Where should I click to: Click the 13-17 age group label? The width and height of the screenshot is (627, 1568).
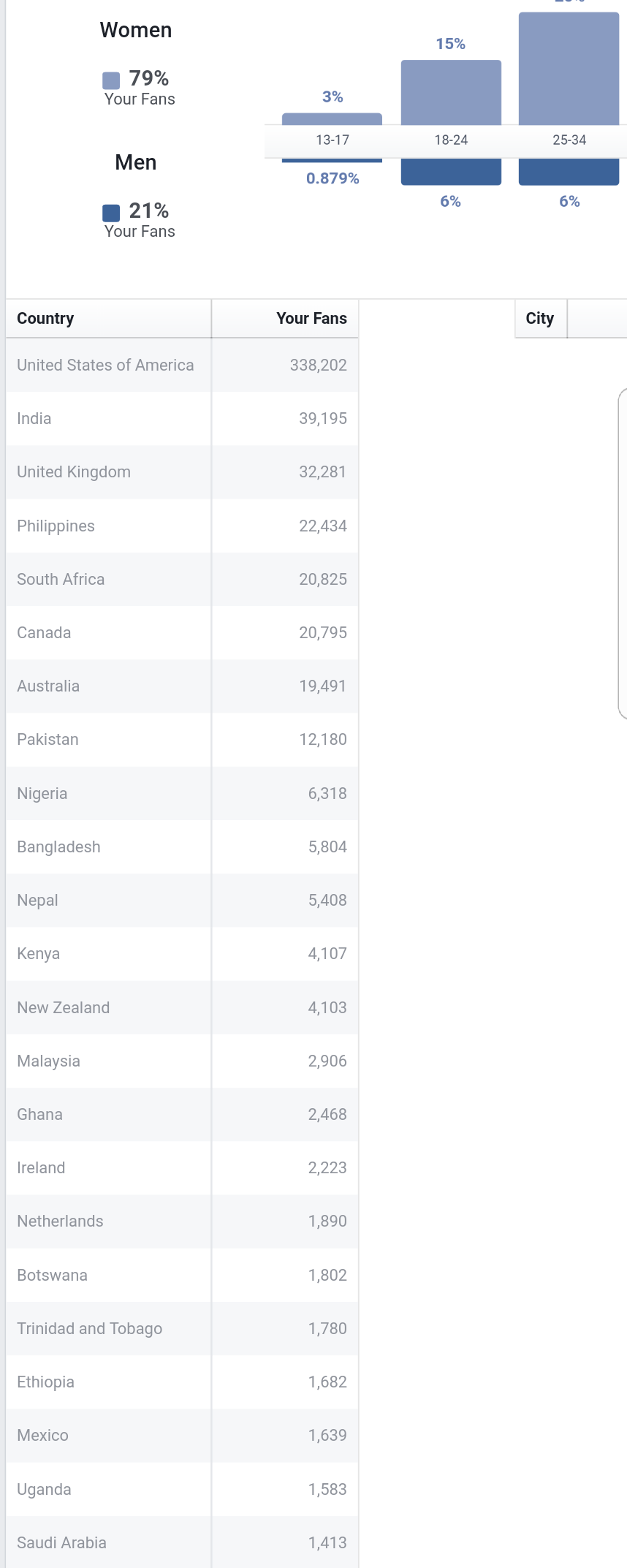332,140
